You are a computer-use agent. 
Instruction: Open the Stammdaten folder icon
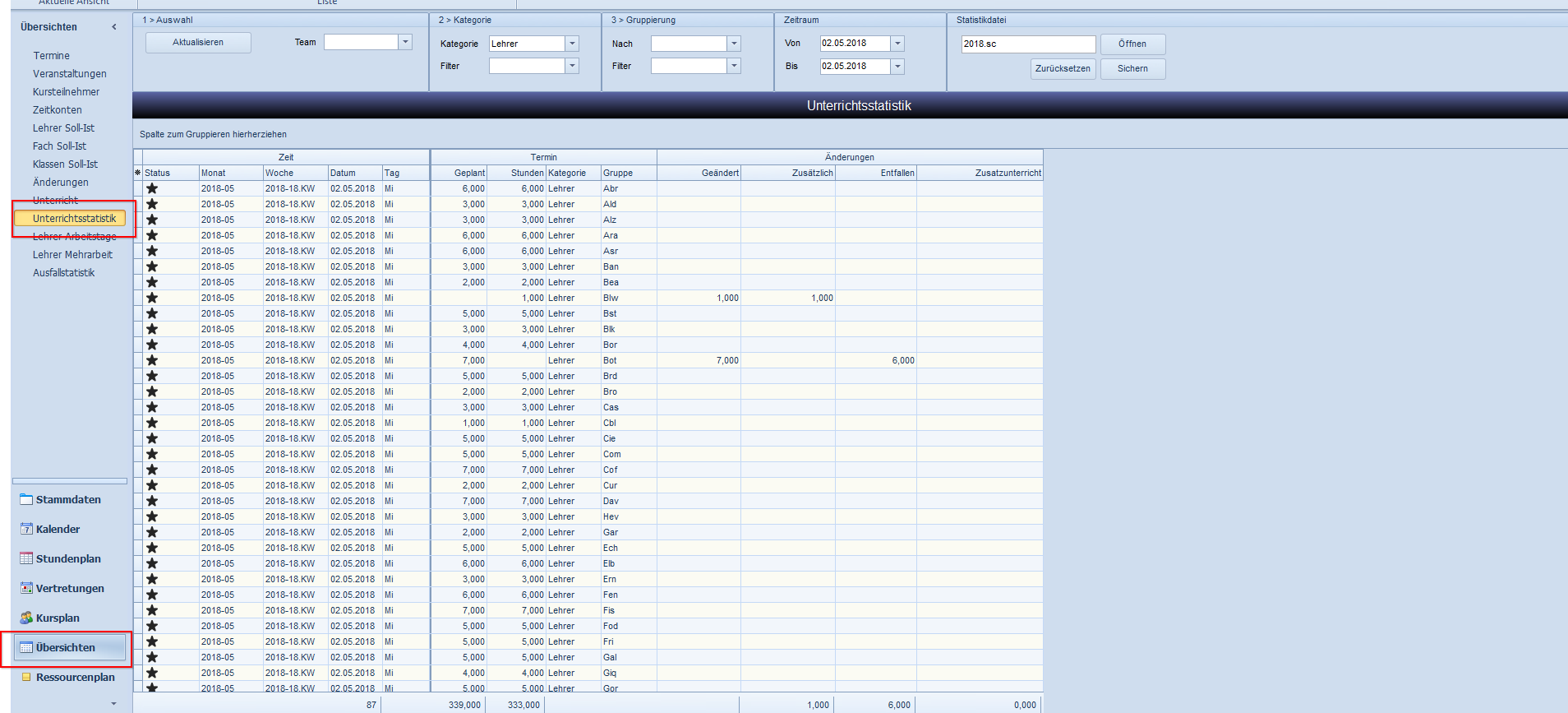coord(26,500)
